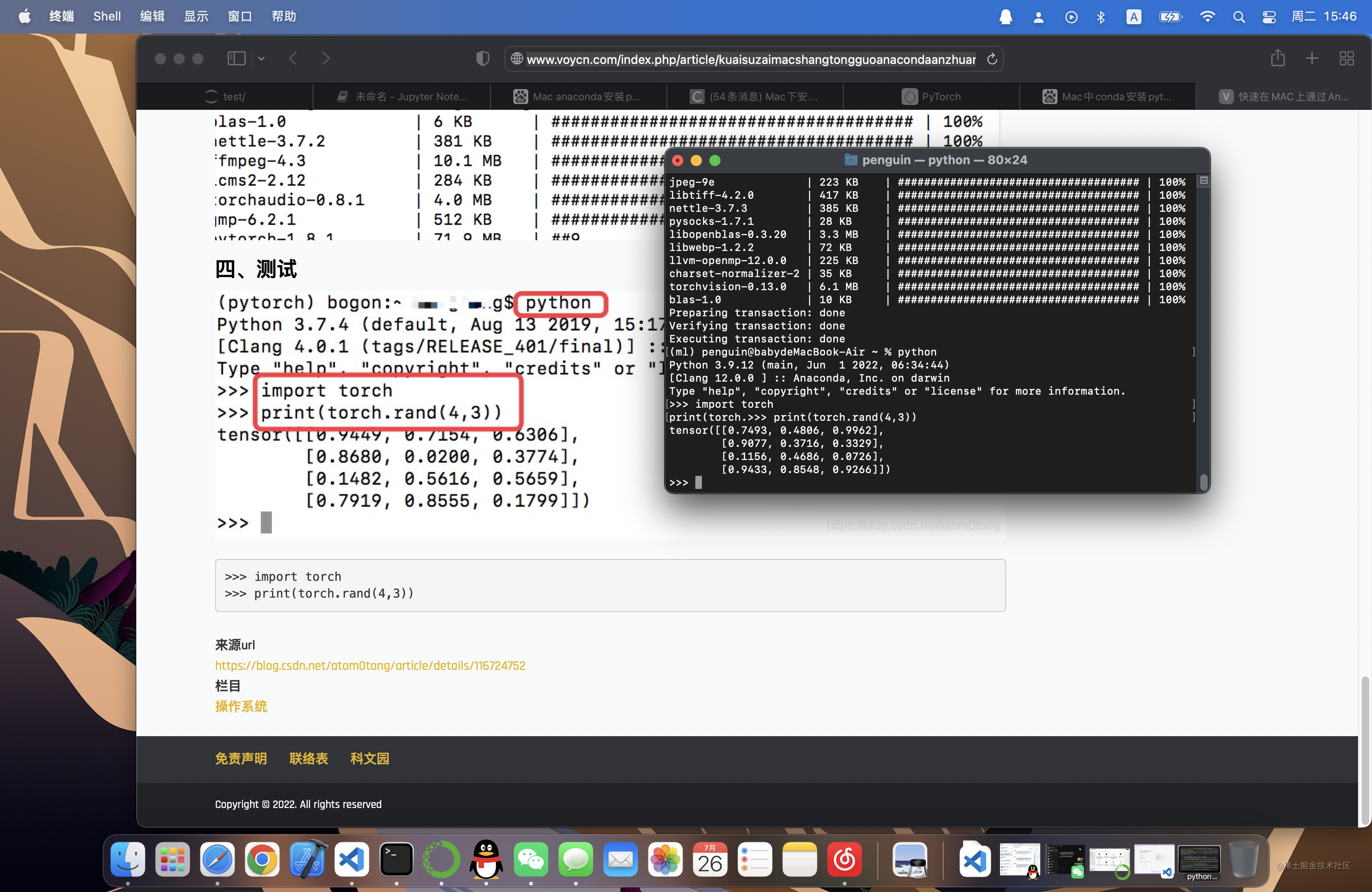
Task: Switch to the test/ tab
Action: tap(225, 96)
